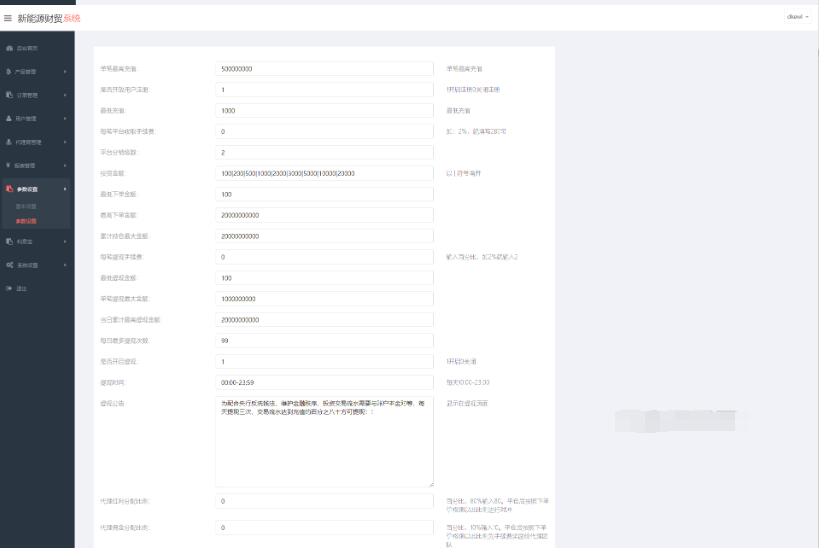
Task: Toggle the sidebar with the hamburger icon
Action: point(8,18)
